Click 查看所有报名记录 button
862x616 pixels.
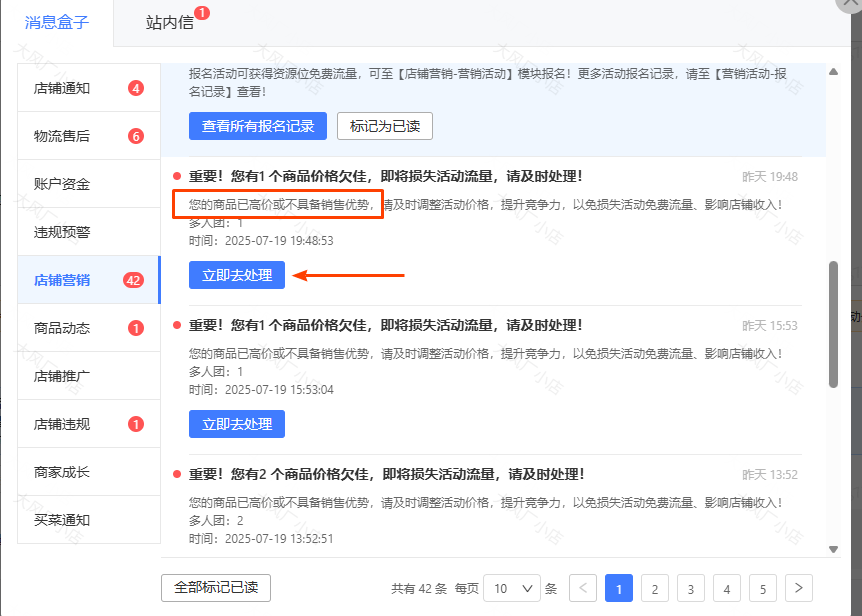pyautogui.click(x=258, y=126)
